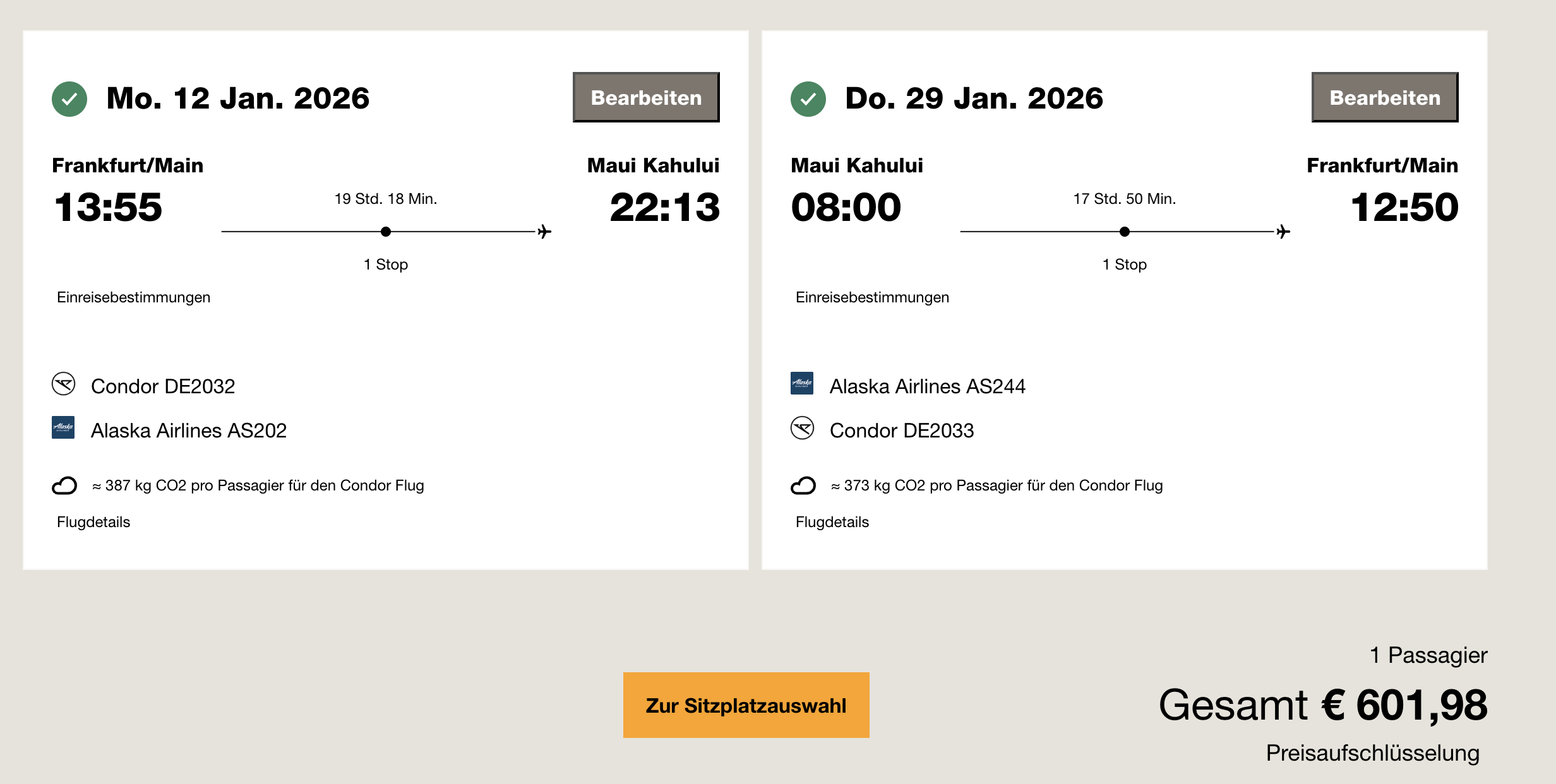Click the airplane icon on outbound flight line
1556x784 pixels.
tap(544, 232)
